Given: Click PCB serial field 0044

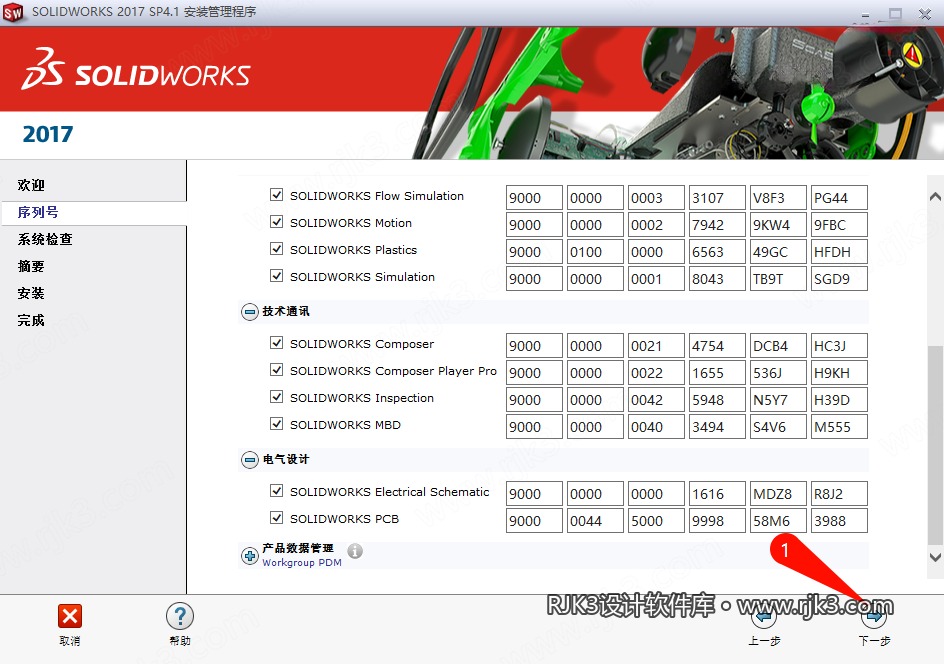Looking at the screenshot, I should [x=595, y=521].
